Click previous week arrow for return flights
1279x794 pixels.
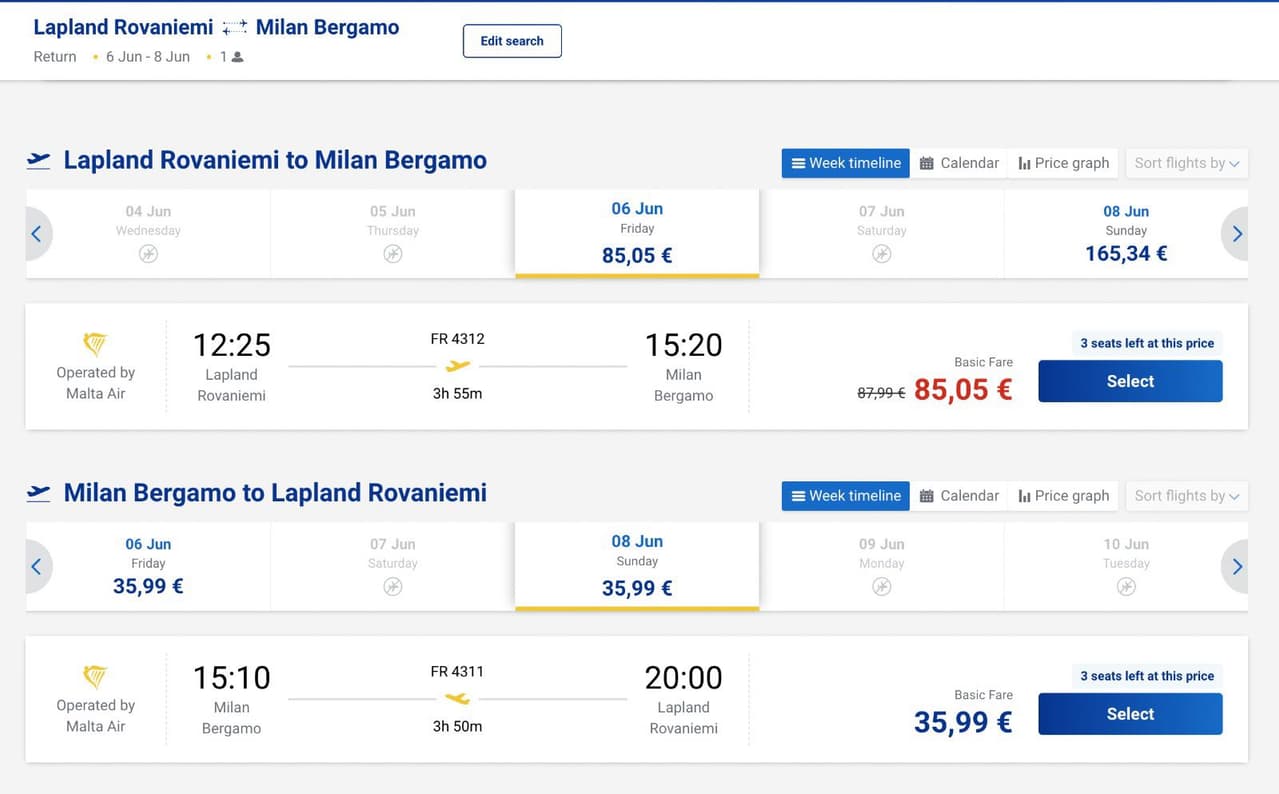click(37, 567)
